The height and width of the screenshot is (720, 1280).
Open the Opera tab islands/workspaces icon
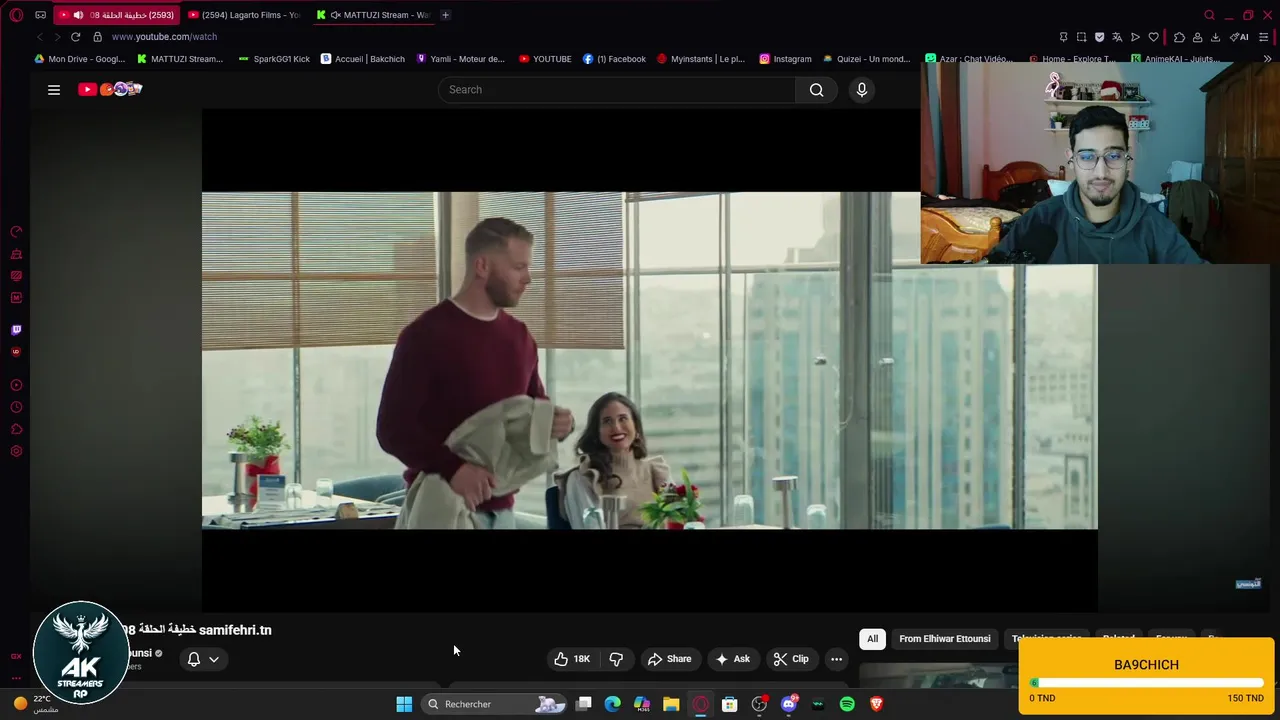40,15
